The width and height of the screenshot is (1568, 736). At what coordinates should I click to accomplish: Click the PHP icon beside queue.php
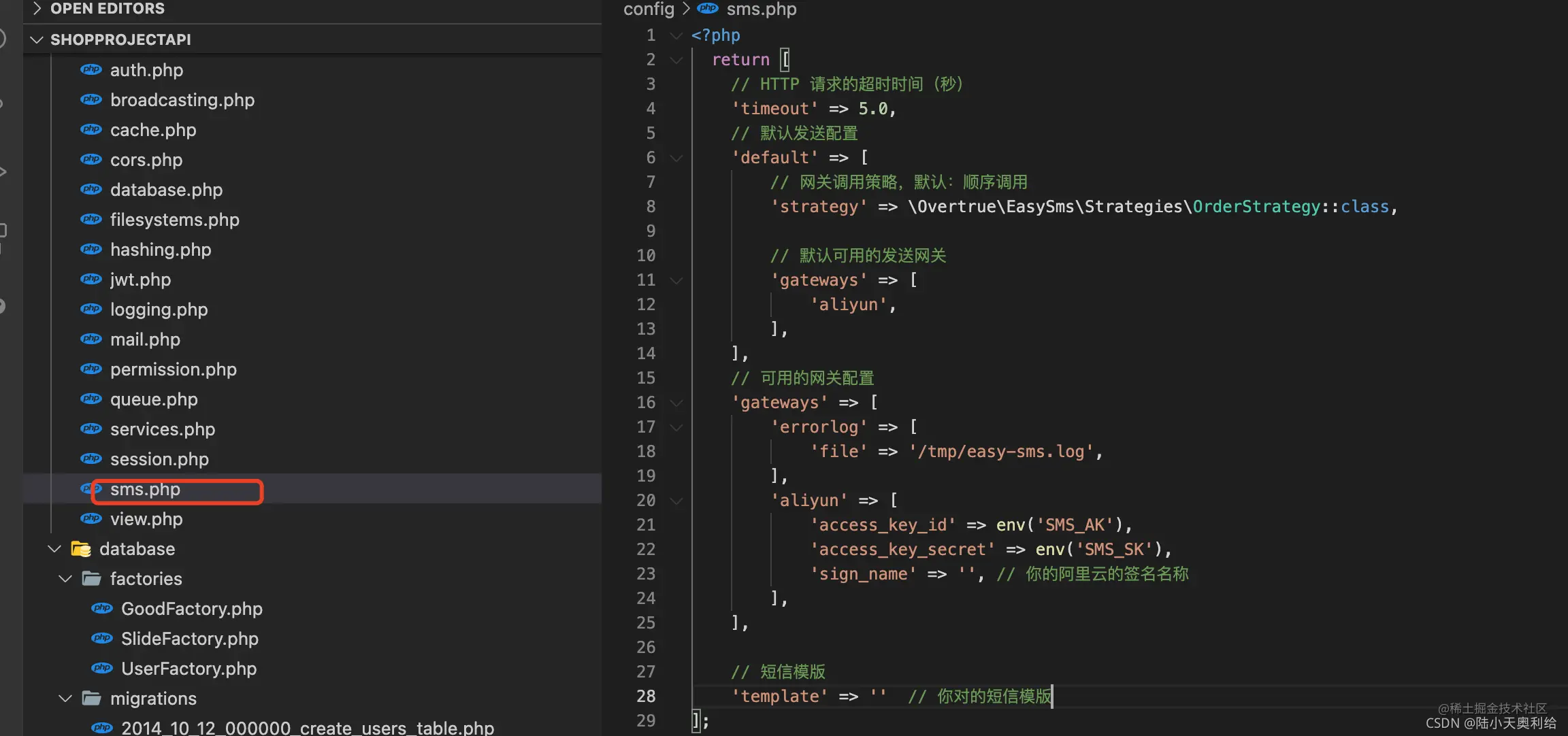pos(91,399)
